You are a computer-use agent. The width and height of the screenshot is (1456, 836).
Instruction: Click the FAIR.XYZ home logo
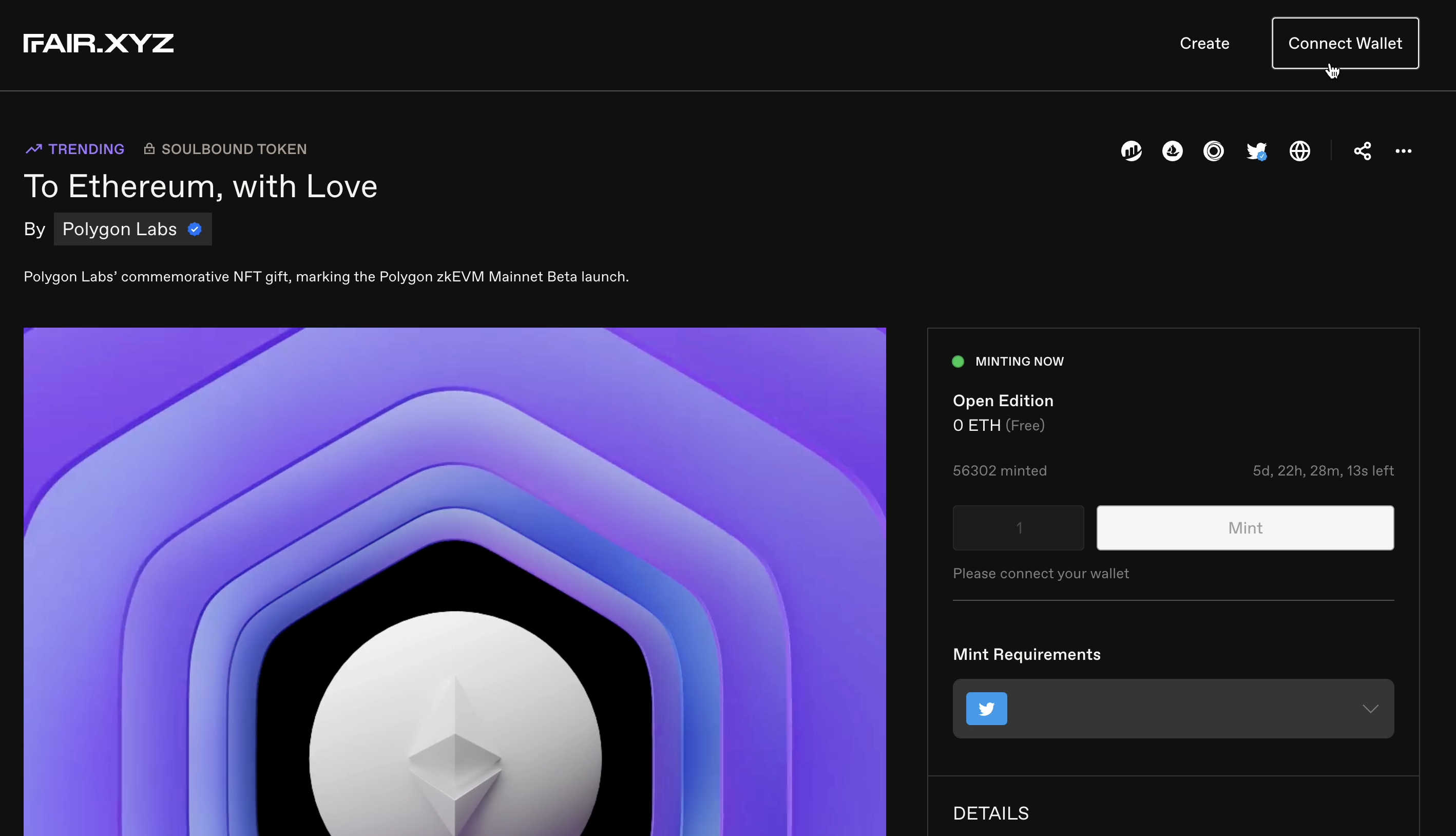tap(98, 43)
